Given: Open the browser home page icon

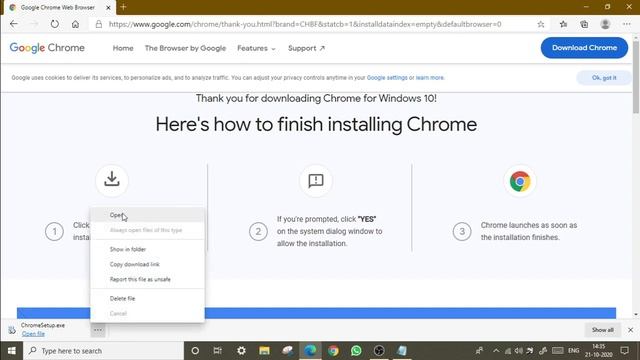Looking at the screenshot, I should click(x=75, y=24).
